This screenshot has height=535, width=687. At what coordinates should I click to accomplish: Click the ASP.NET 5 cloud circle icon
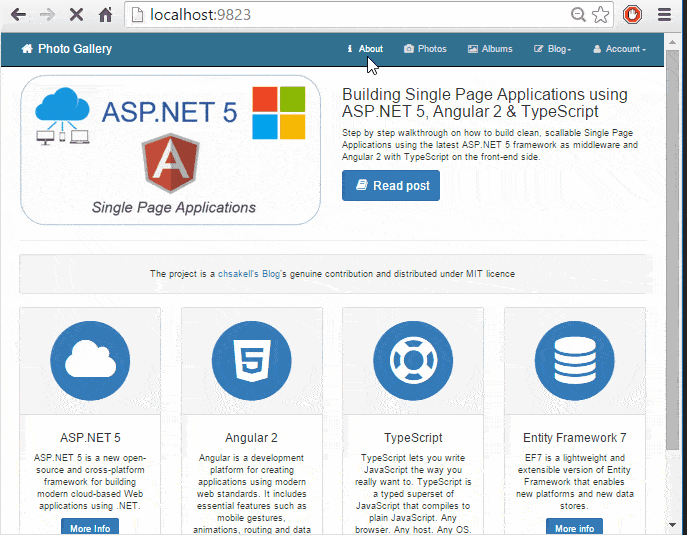[x=90, y=361]
